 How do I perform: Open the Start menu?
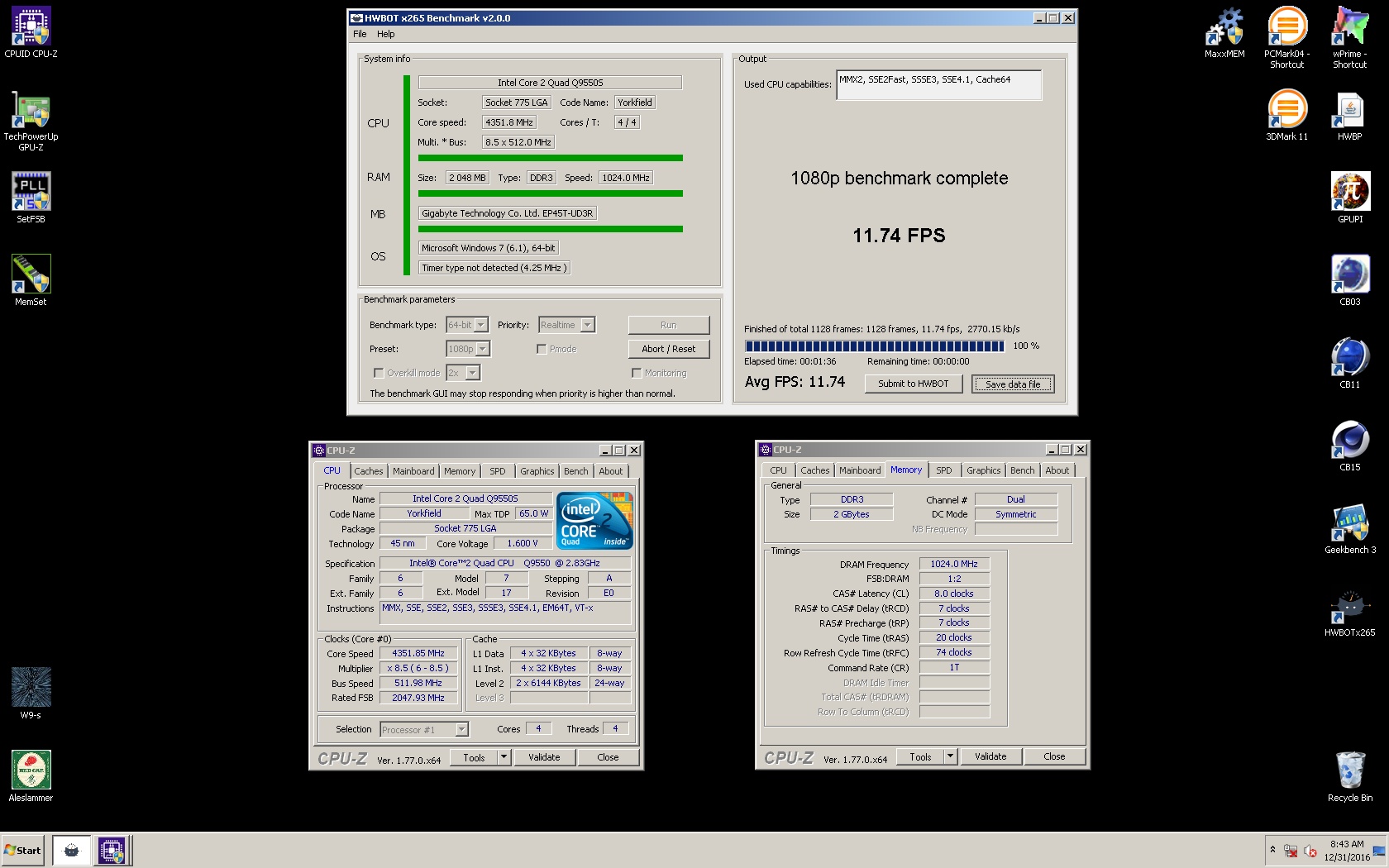tap(22, 850)
